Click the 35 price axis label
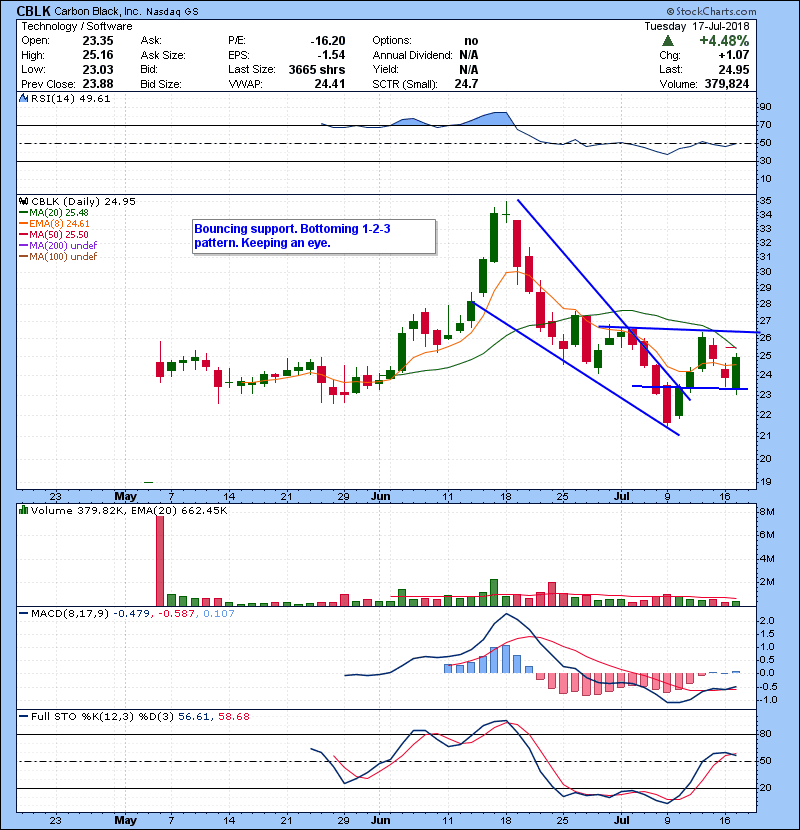The height and width of the screenshot is (830, 800). coord(766,201)
